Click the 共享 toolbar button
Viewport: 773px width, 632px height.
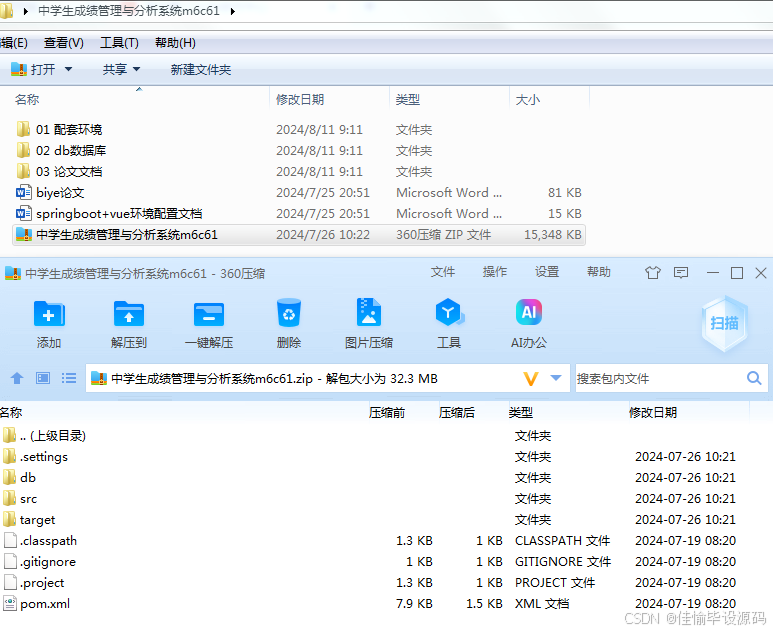tap(115, 70)
